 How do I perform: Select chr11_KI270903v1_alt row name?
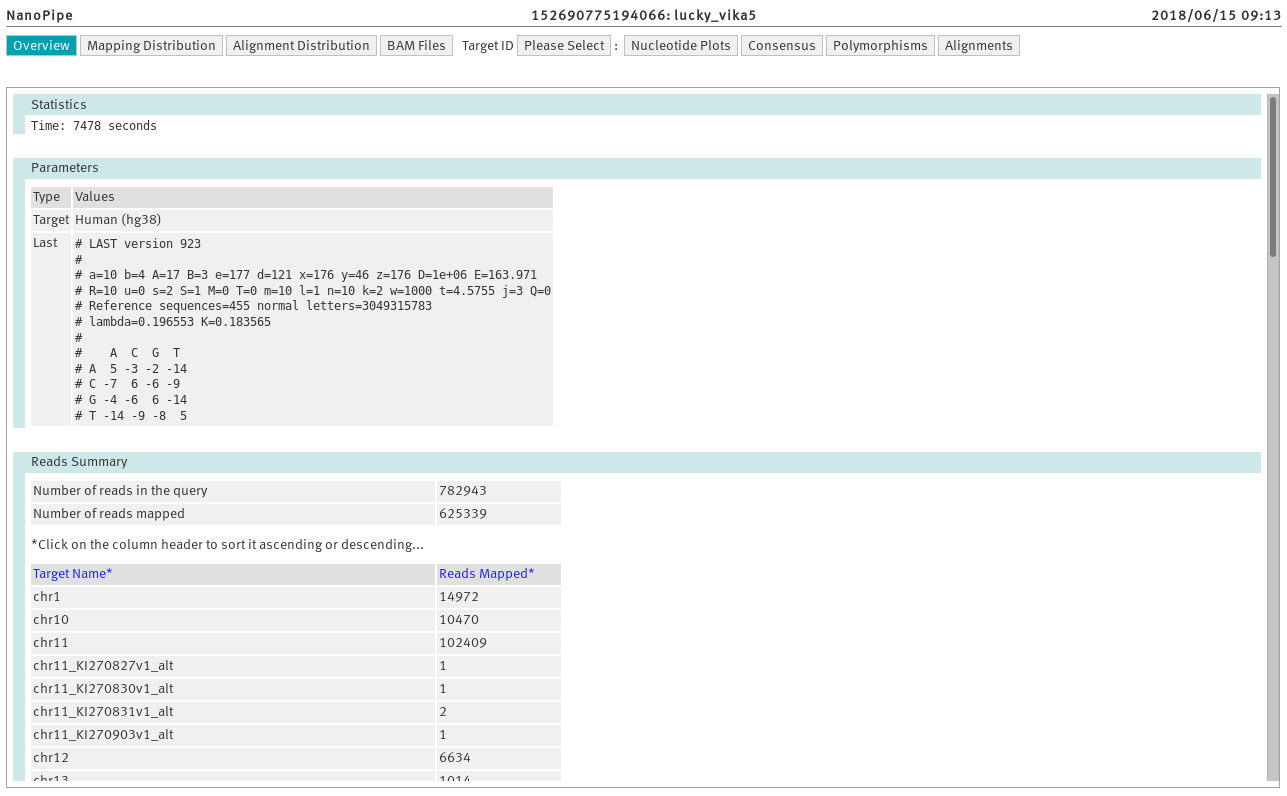point(233,735)
